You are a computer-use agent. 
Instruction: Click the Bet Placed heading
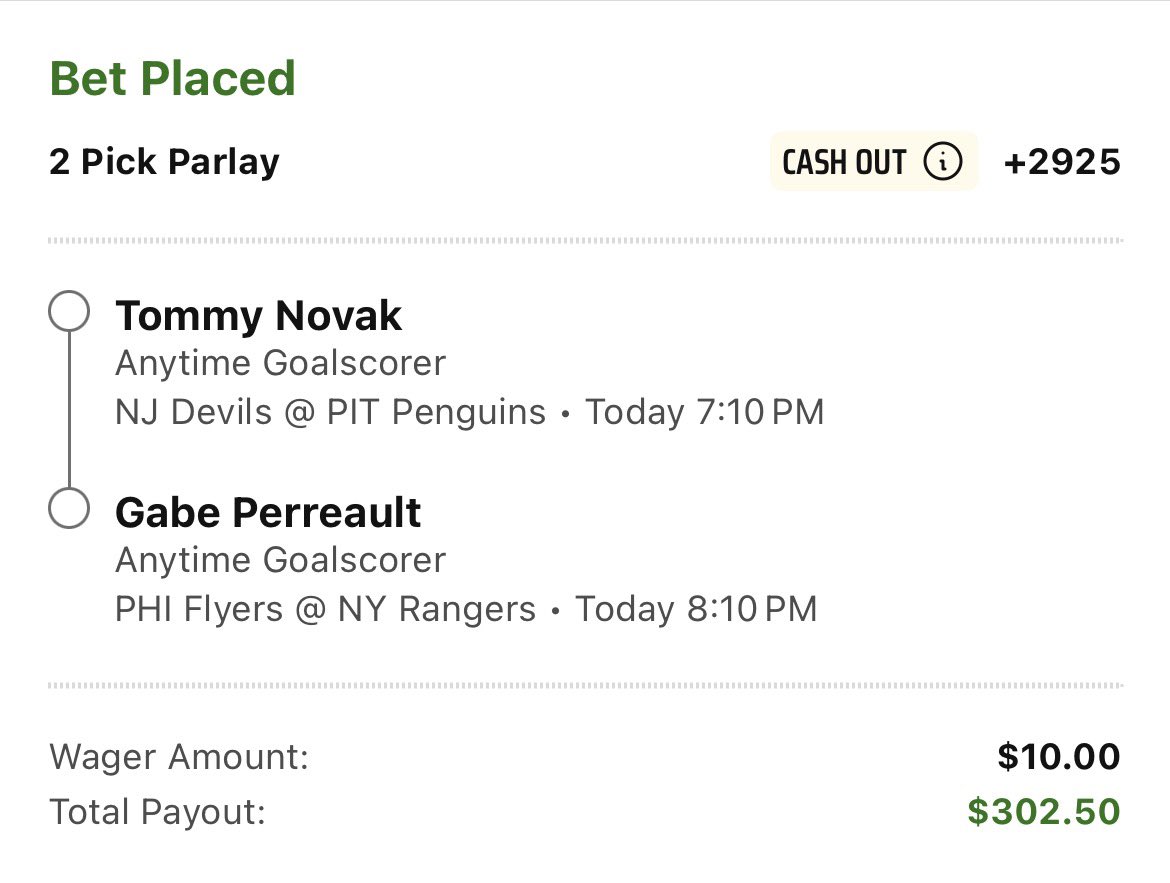coord(172,78)
